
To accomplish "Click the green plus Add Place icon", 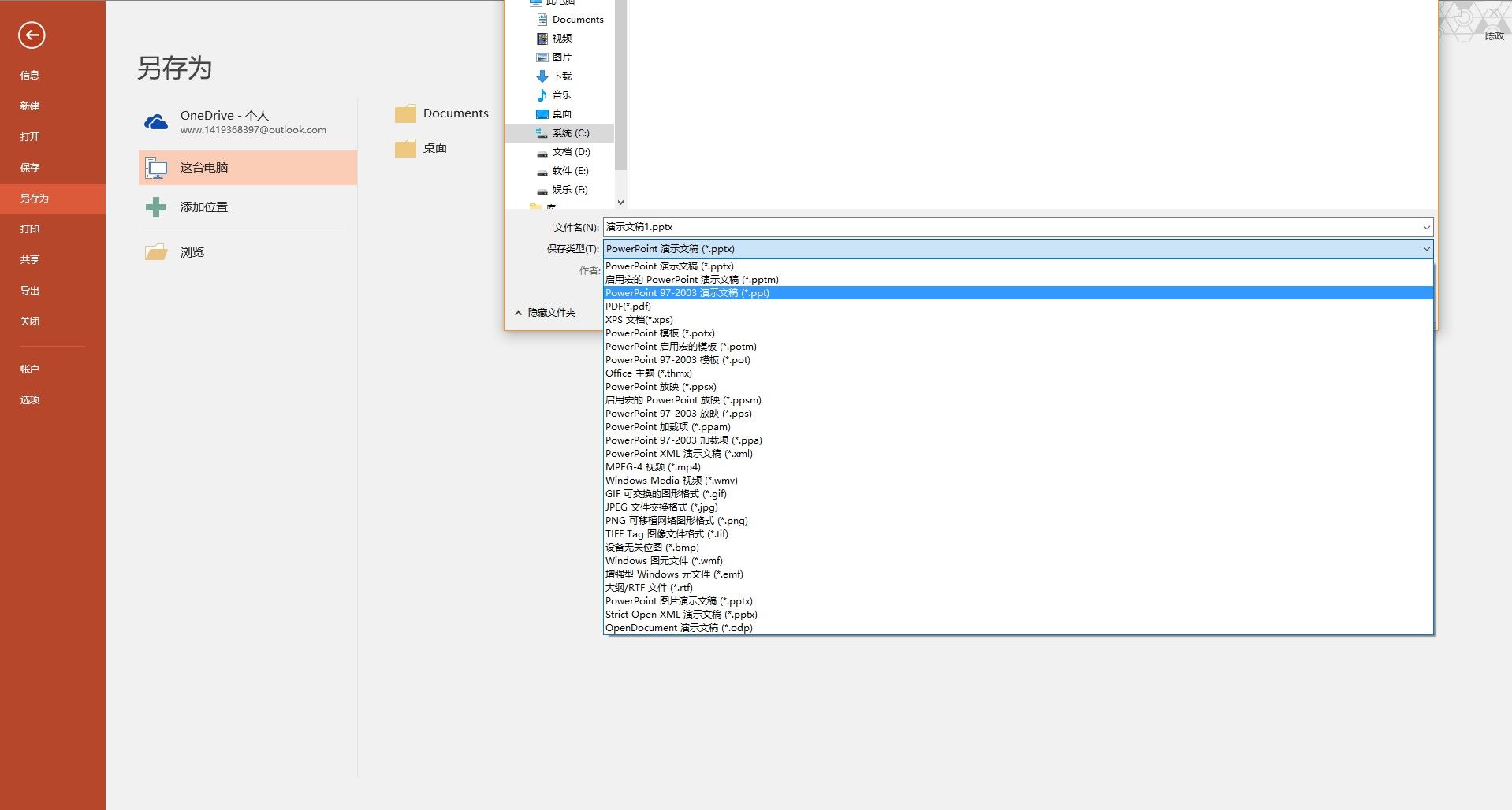I will pyautogui.click(x=156, y=207).
